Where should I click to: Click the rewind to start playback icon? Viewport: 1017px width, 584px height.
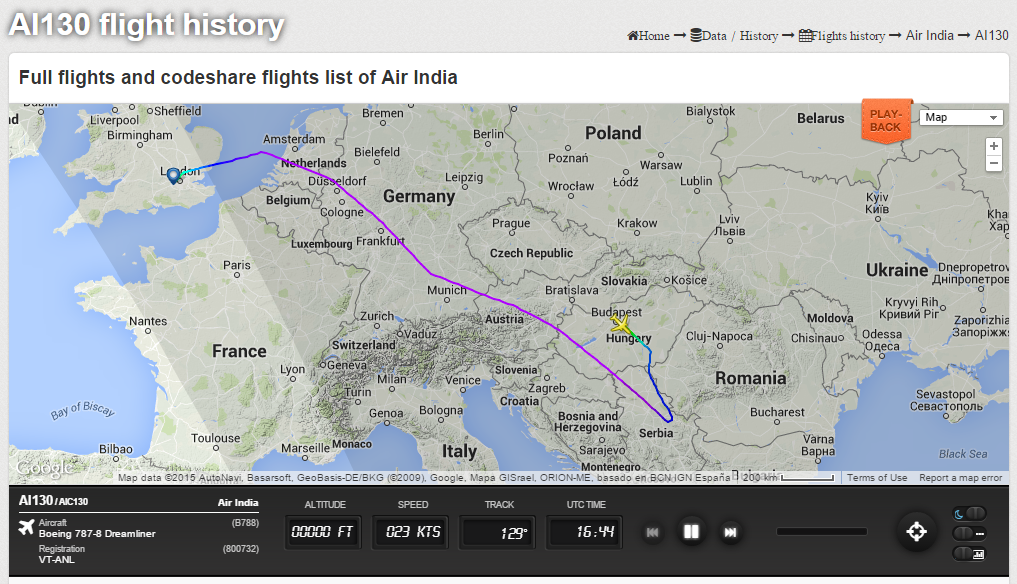tap(652, 531)
